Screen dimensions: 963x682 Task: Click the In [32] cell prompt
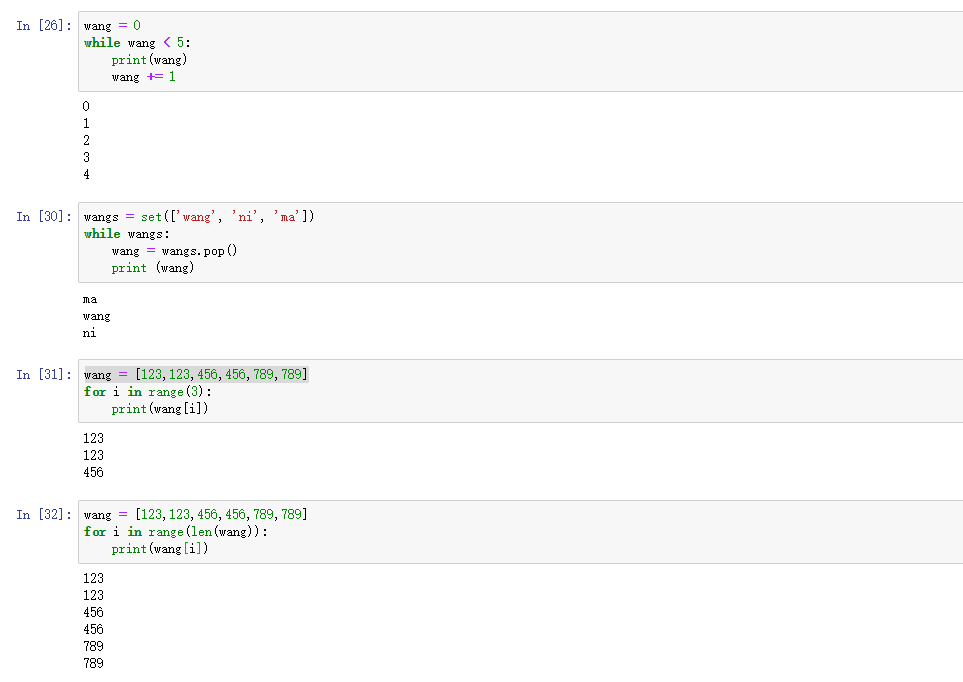[x=44, y=515]
